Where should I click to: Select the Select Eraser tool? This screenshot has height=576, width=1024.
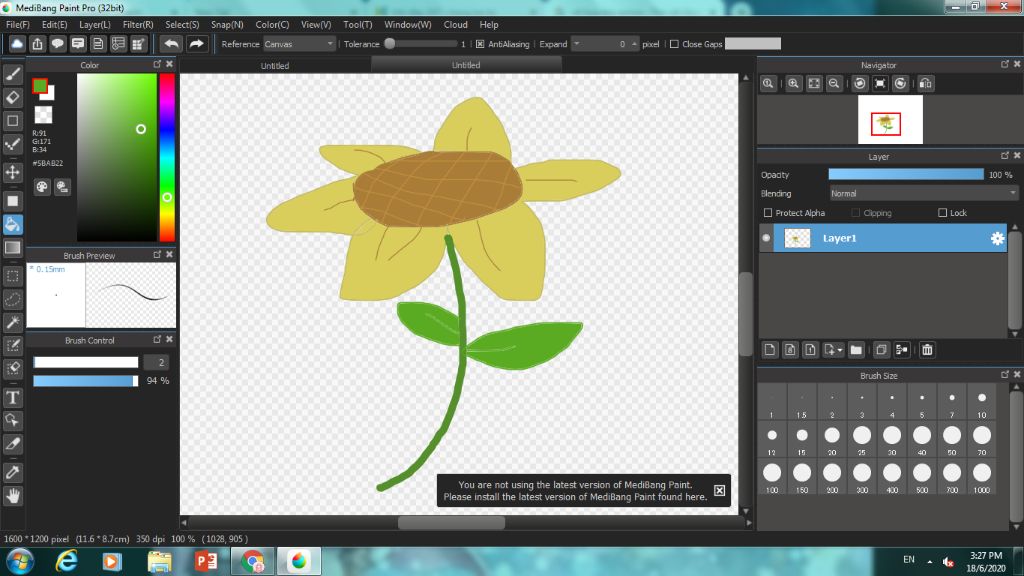pos(12,368)
